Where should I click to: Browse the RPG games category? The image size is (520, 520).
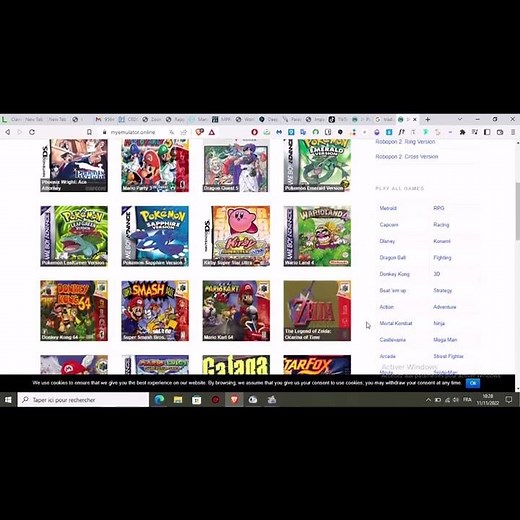[x=439, y=208]
